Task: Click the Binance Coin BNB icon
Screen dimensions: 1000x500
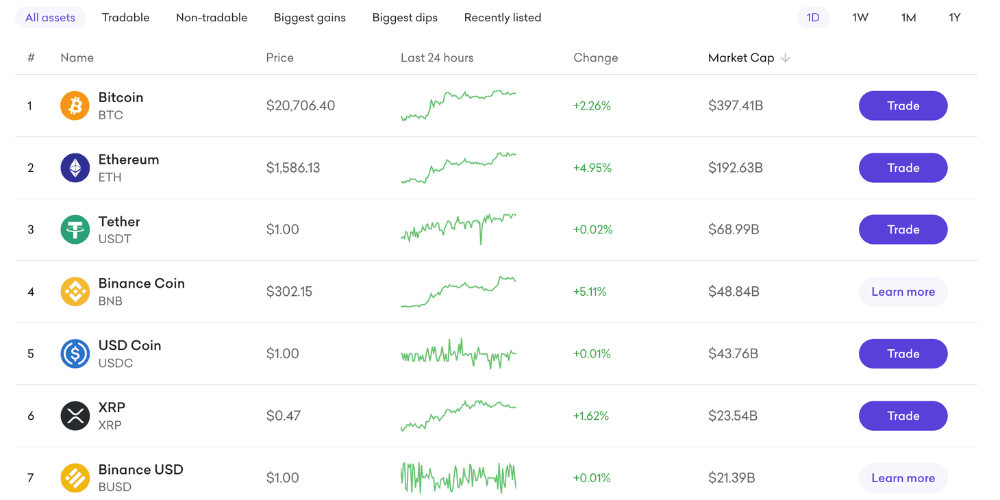Action: click(x=75, y=292)
